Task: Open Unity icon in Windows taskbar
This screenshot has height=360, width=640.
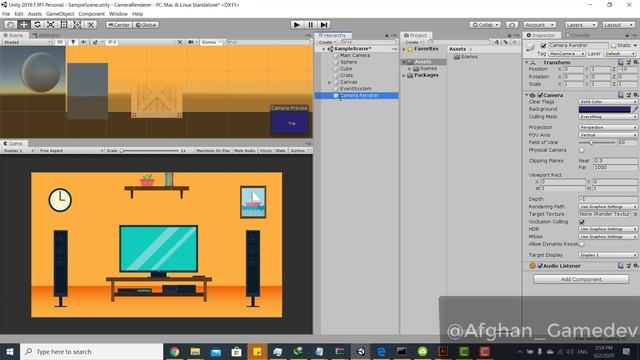Action: coord(361,351)
